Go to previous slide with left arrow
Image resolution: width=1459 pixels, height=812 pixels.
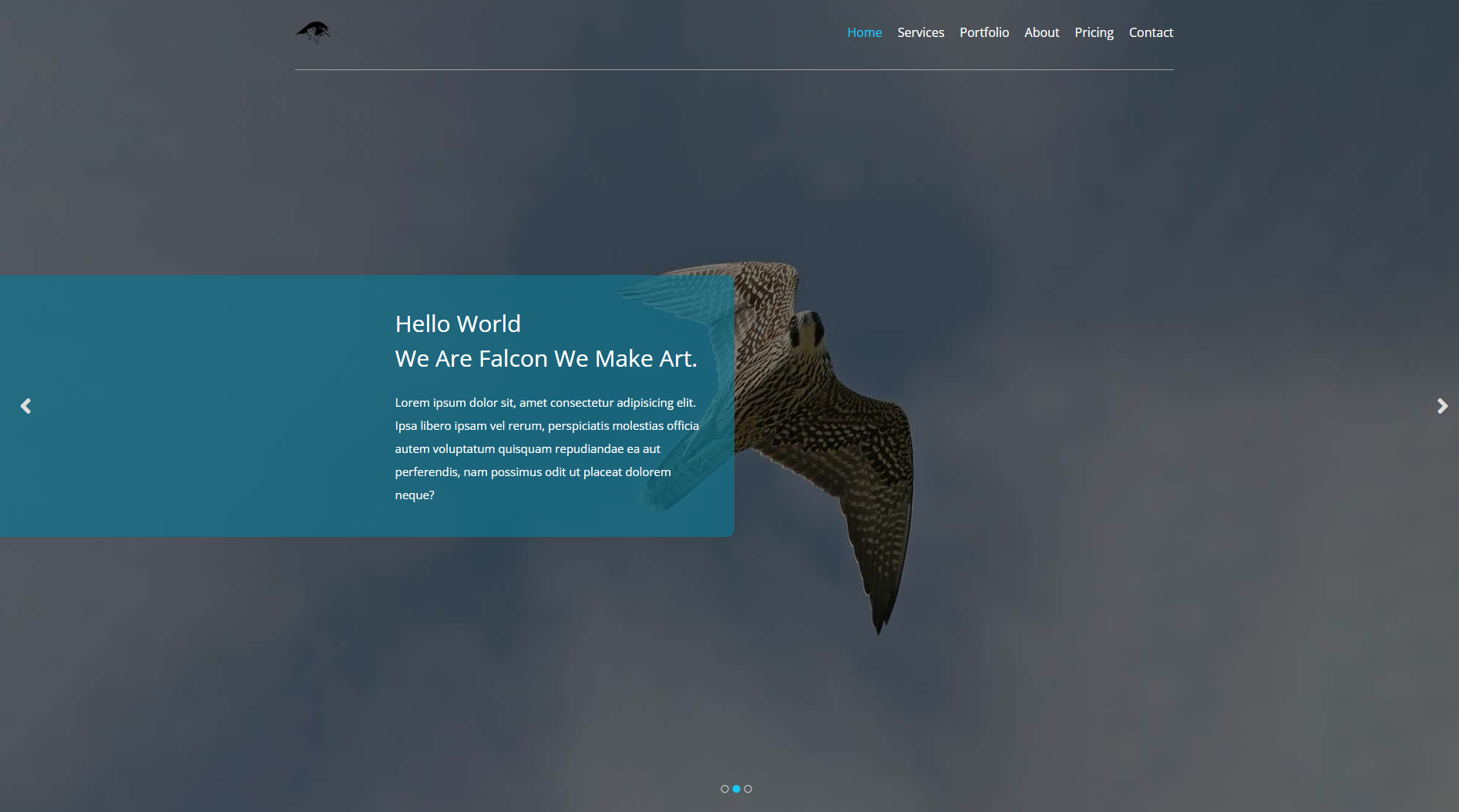pos(25,406)
